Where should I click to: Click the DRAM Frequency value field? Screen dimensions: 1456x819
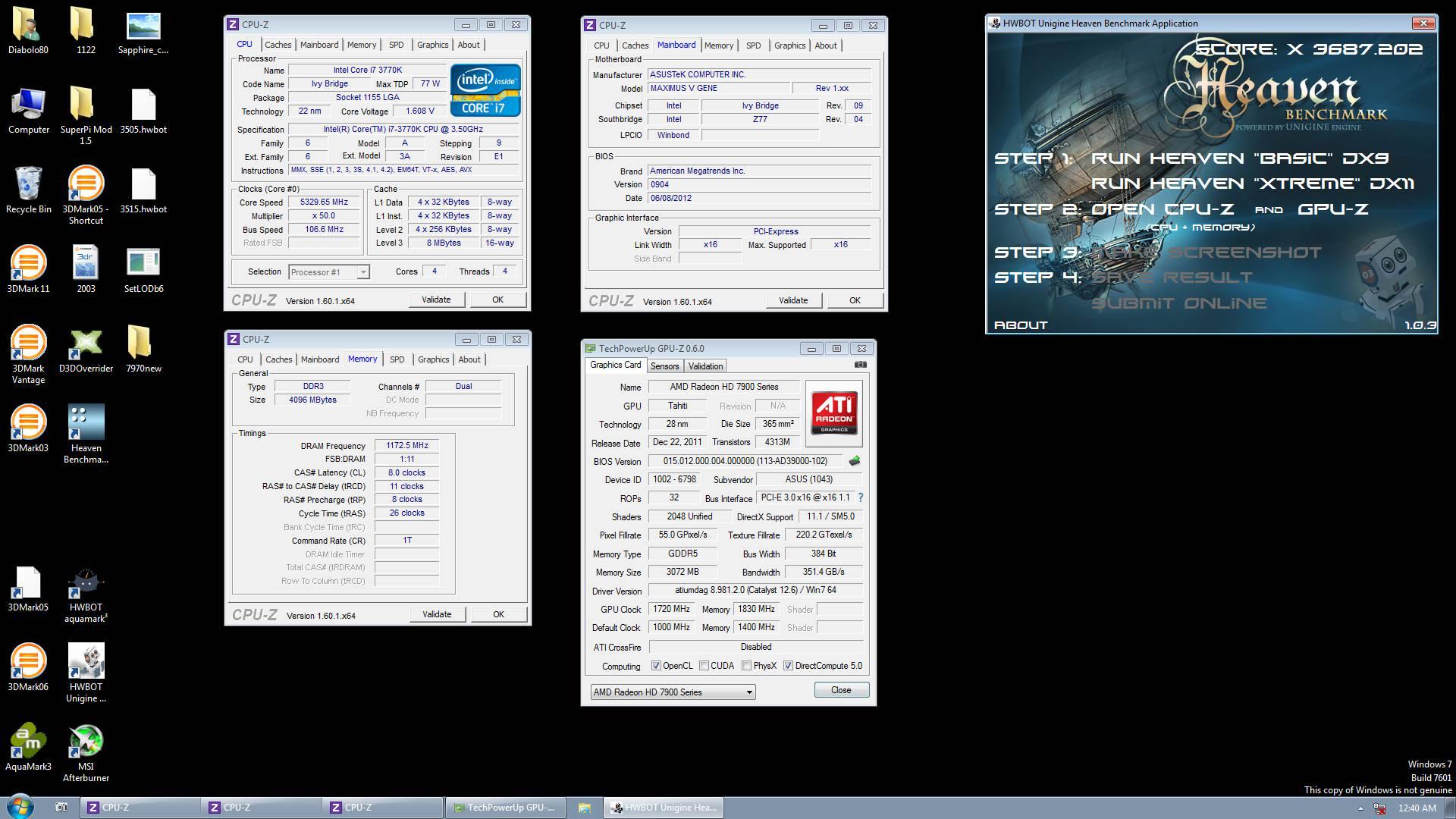(x=406, y=446)
